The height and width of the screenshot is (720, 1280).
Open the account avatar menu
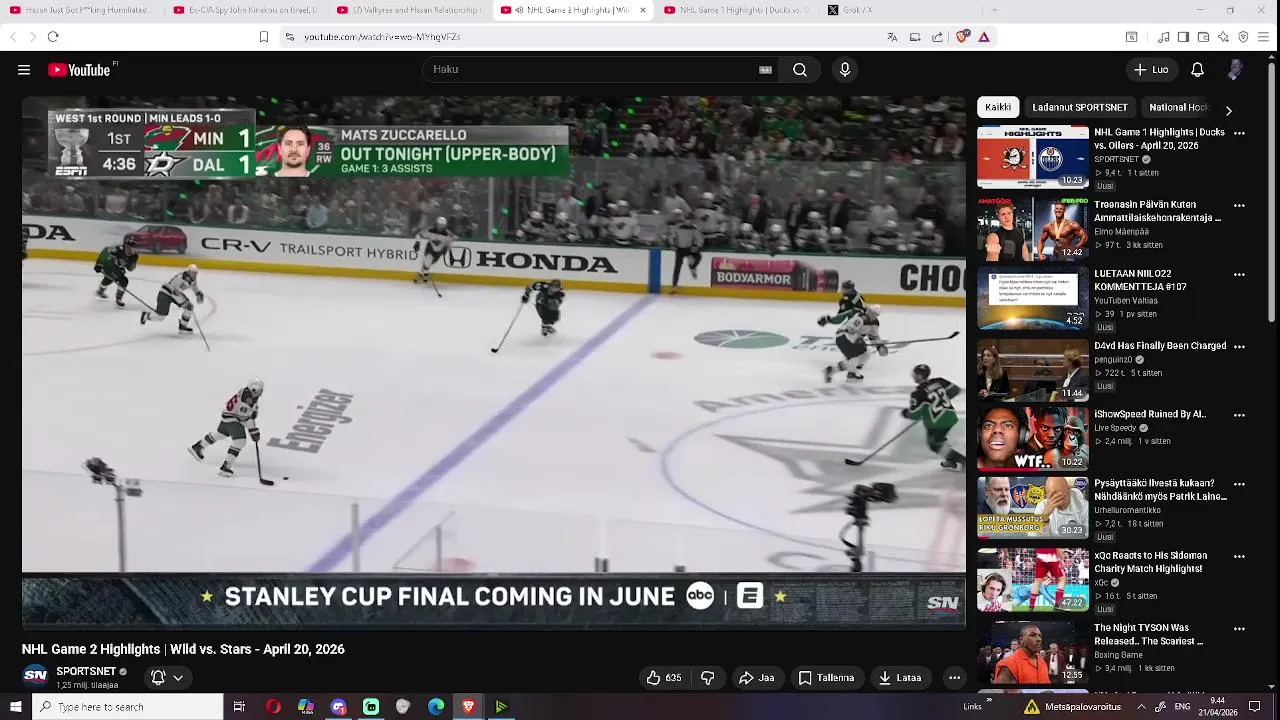(1235, 70)
